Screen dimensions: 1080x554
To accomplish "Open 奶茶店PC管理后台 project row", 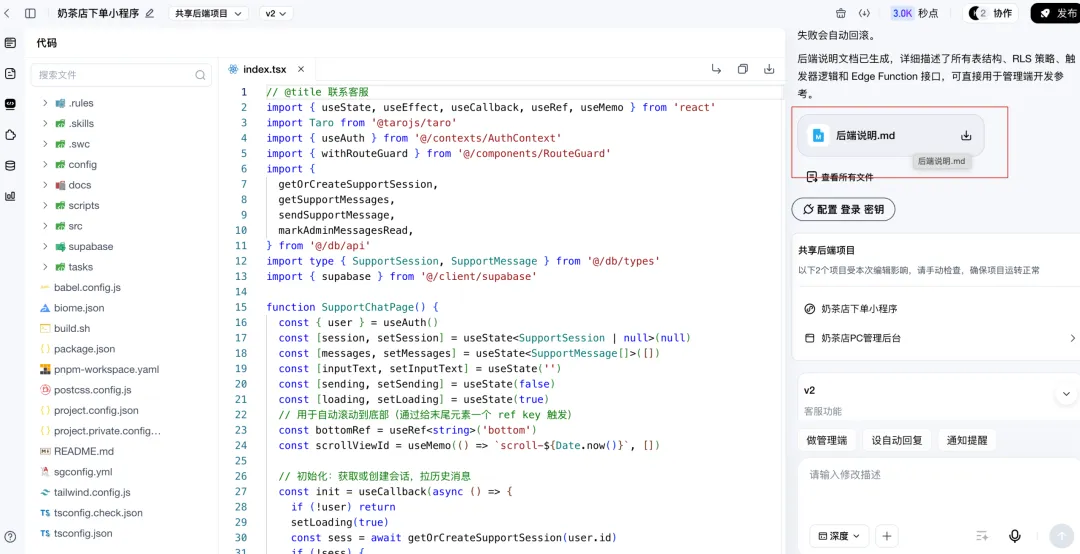I will (x=939, y=338).
